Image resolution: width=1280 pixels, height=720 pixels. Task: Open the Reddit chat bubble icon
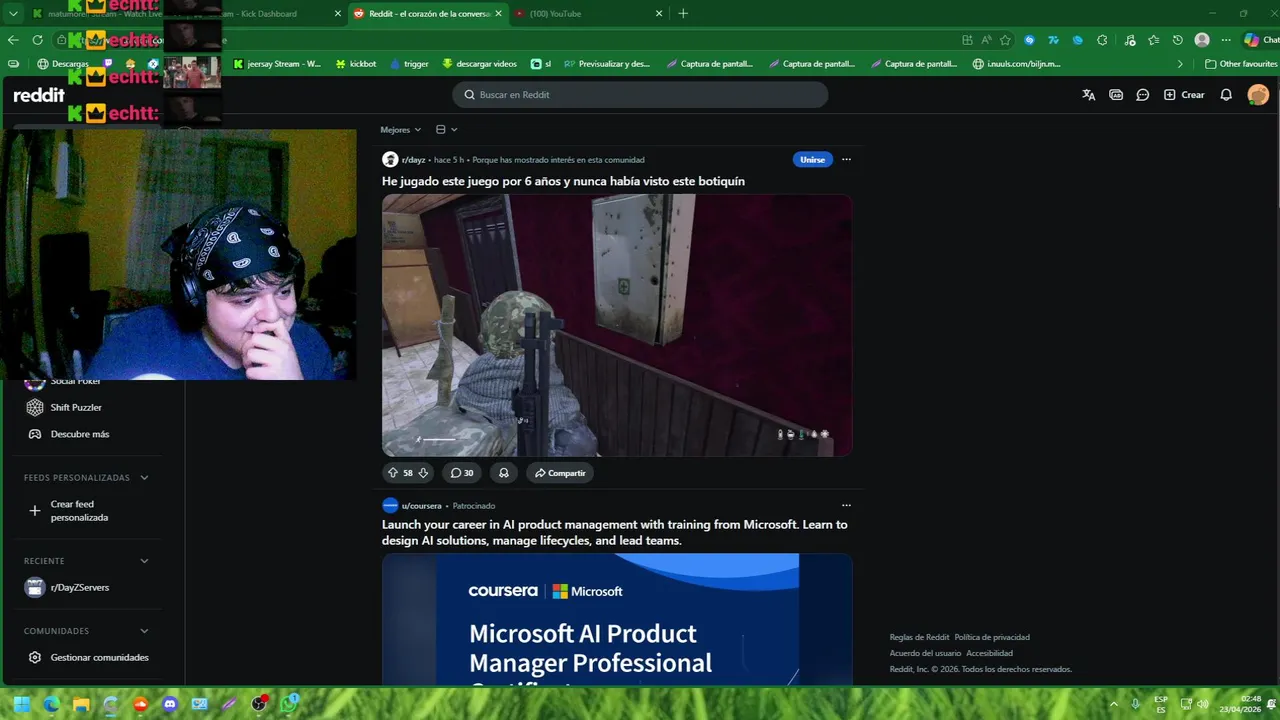pyautogui.click(x=1143, y=95)
